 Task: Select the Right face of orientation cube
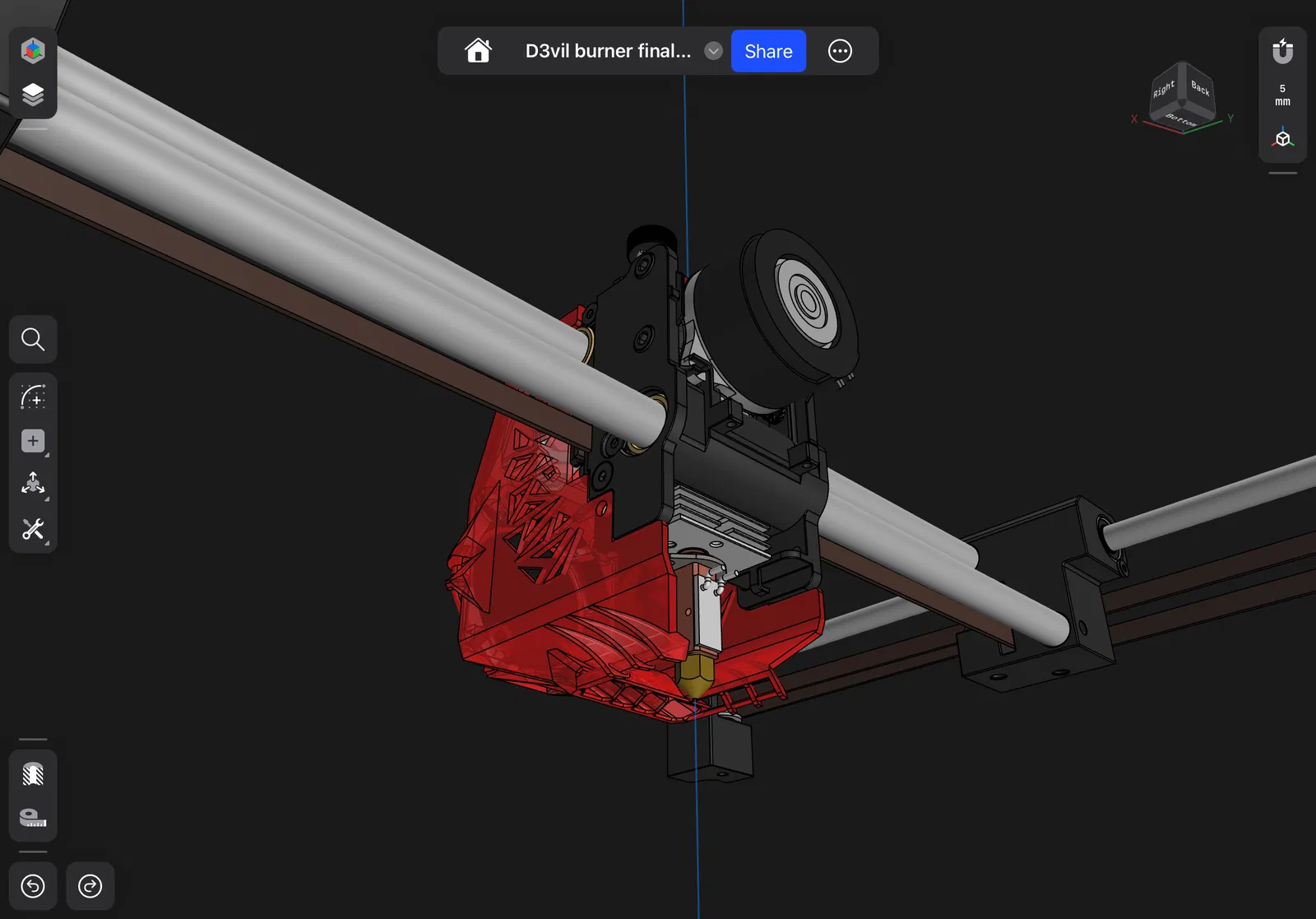[x=1164, y=90]
